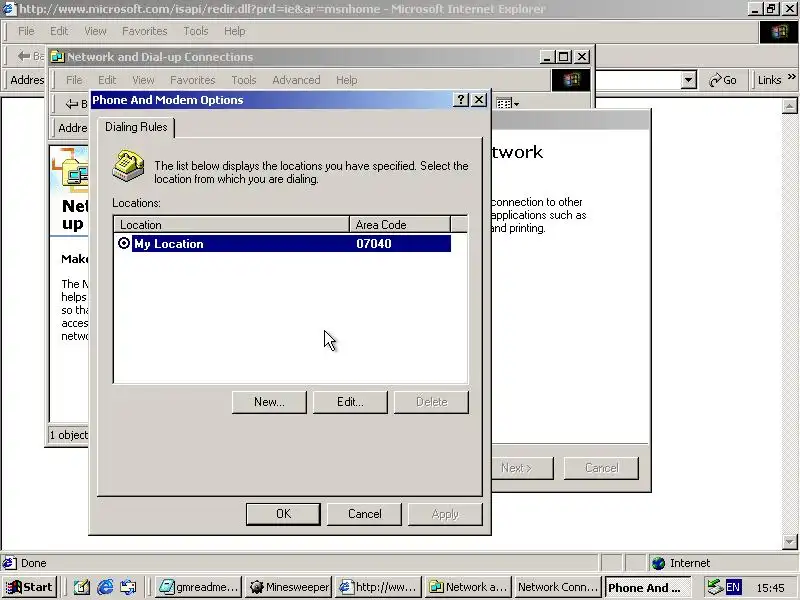The height and width of the screenshot is (600, 800).
Task: Open Help menu in Internet Explorer
Action: click(x=235, y=31)
